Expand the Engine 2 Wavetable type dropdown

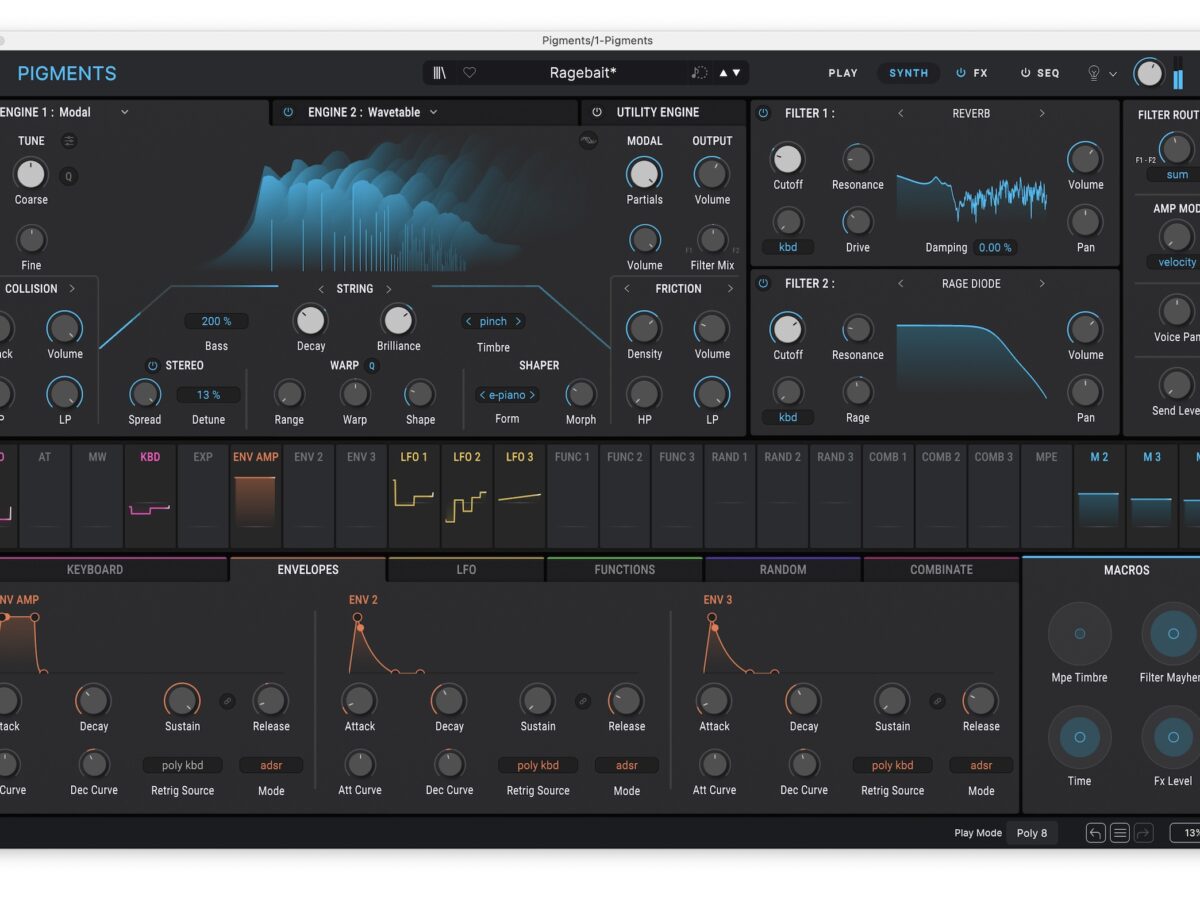tap(433, 112)
